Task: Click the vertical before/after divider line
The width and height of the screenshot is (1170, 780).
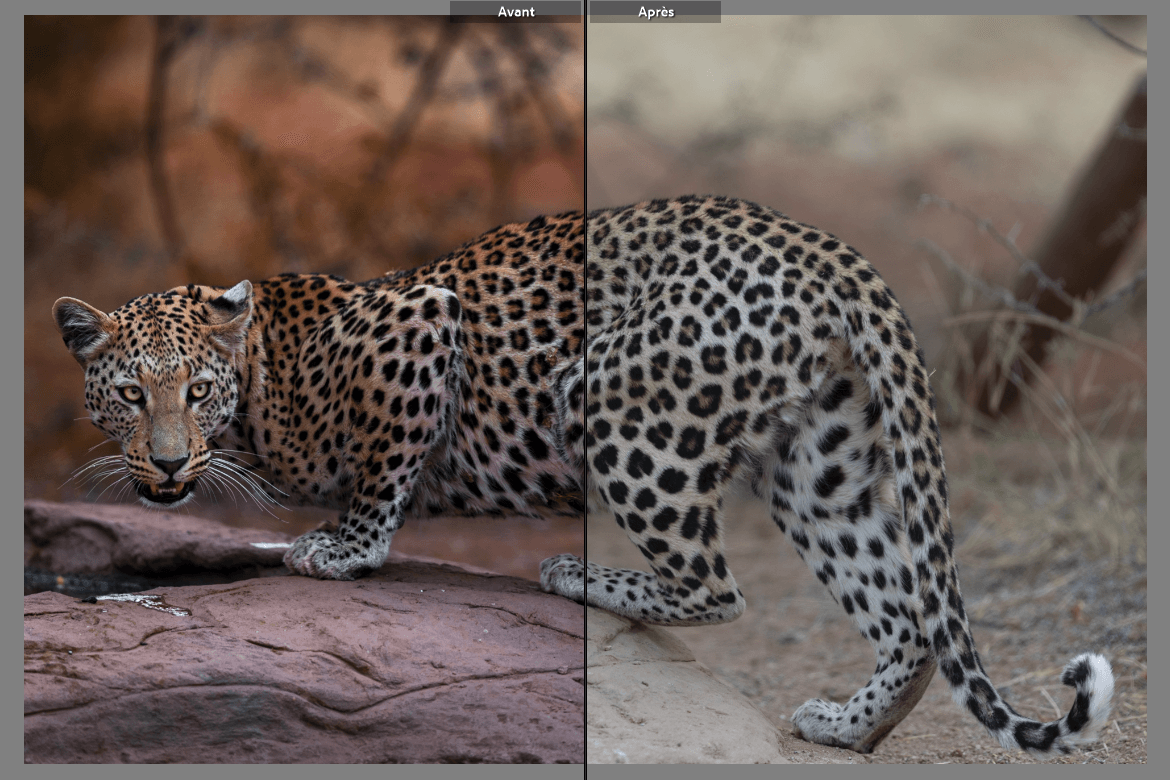Action: coord(585,400)
